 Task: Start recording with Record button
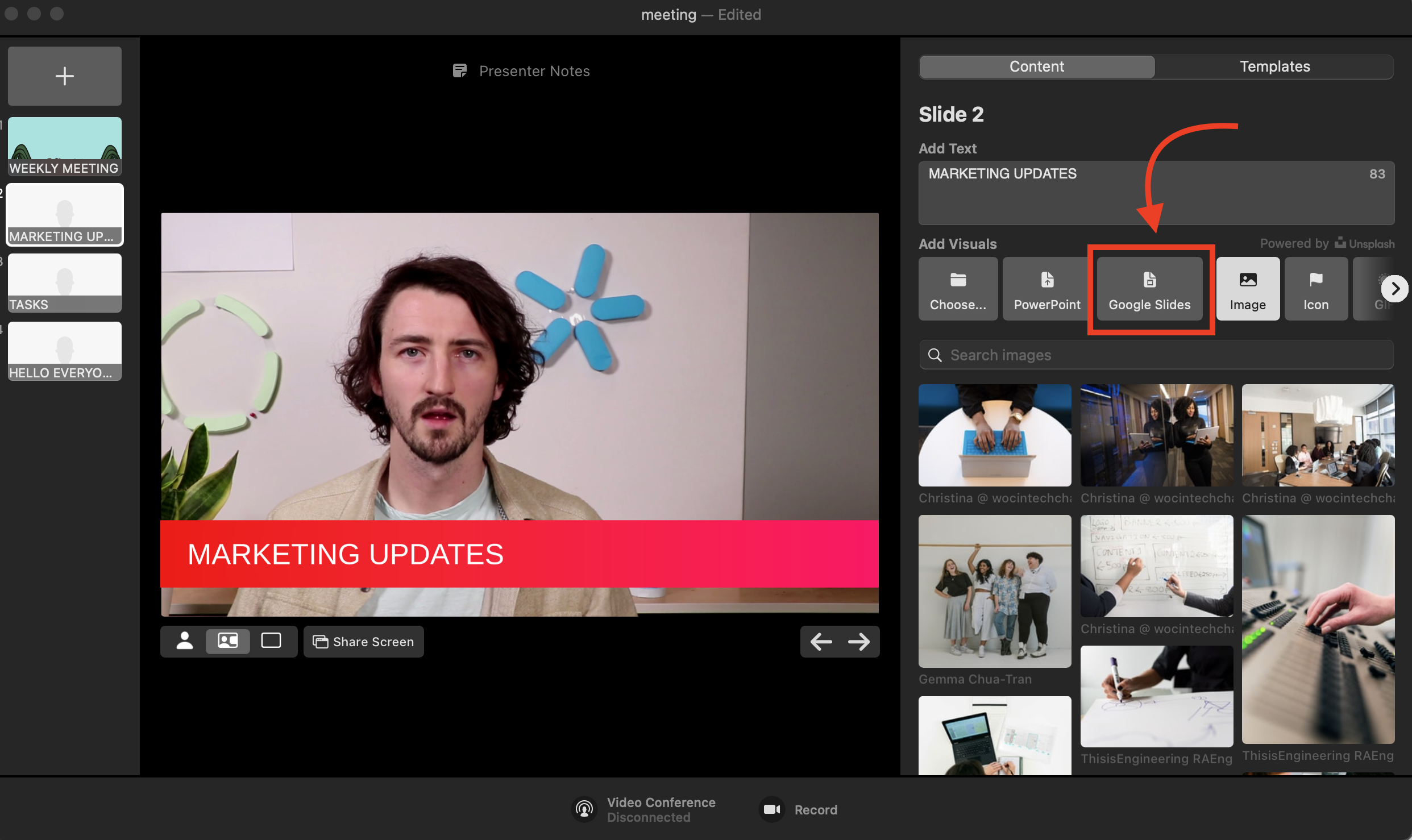pyautogui.click(x=798, y=809)
